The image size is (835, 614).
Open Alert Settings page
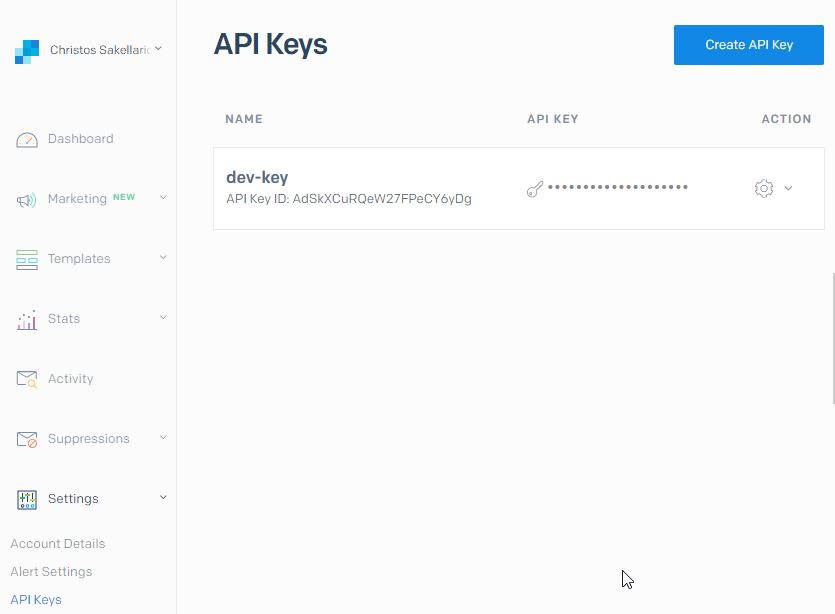click(51, 572)
